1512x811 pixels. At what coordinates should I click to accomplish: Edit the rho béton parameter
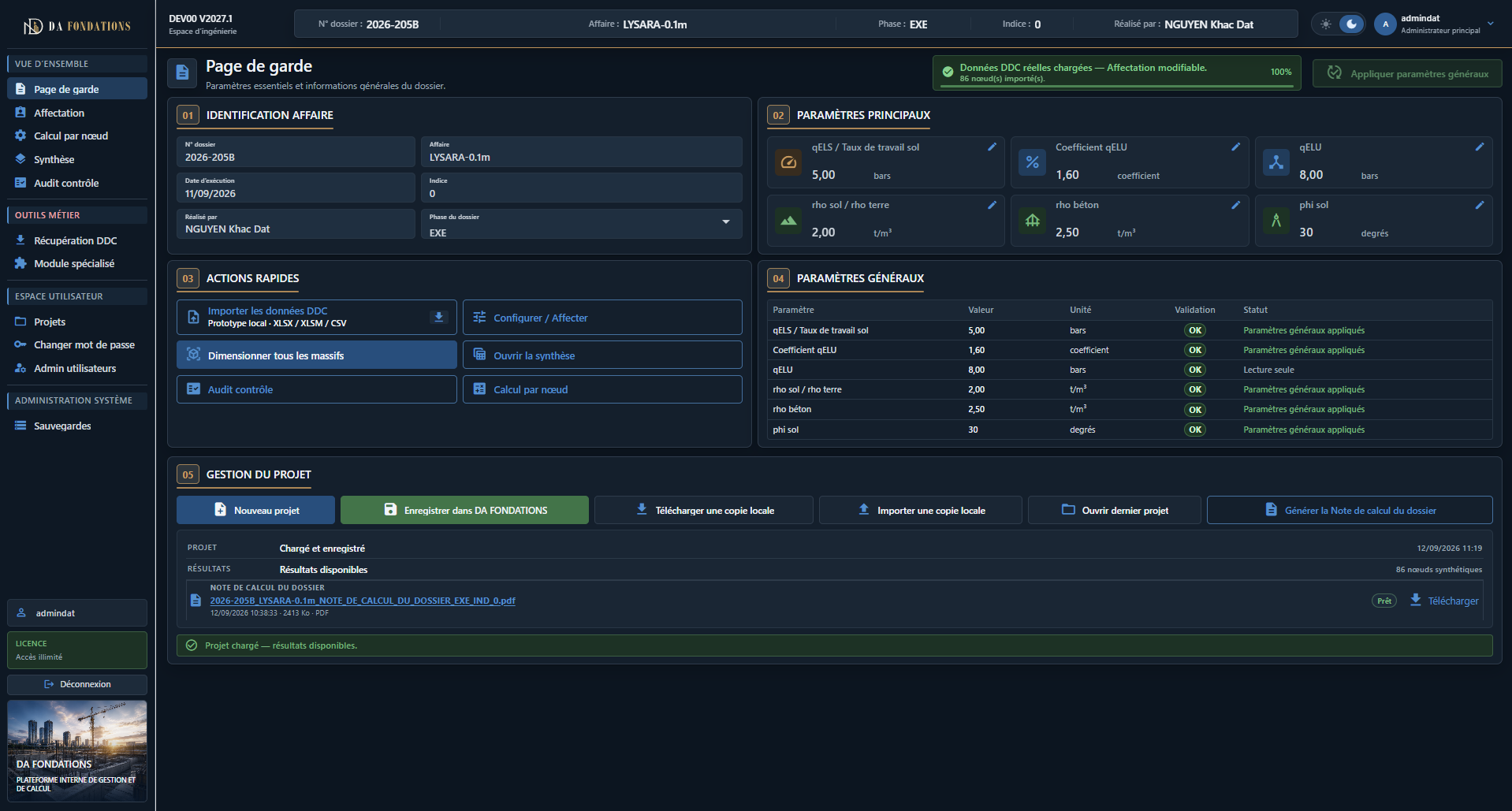1235,205
